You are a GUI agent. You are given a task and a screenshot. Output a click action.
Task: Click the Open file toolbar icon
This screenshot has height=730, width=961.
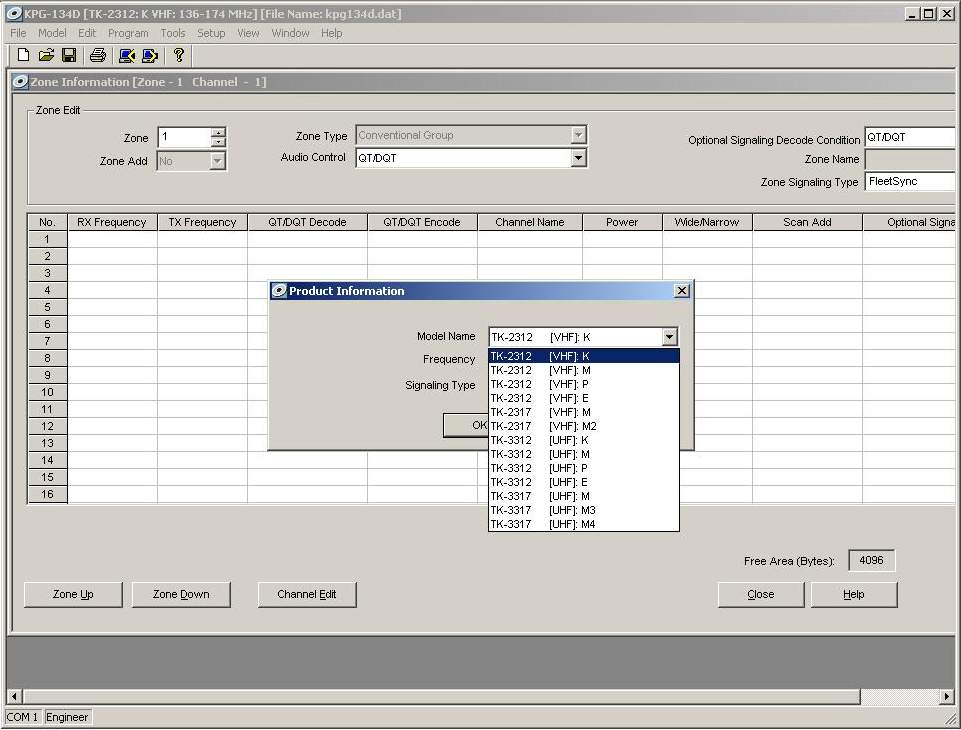(x=46, y=55)
